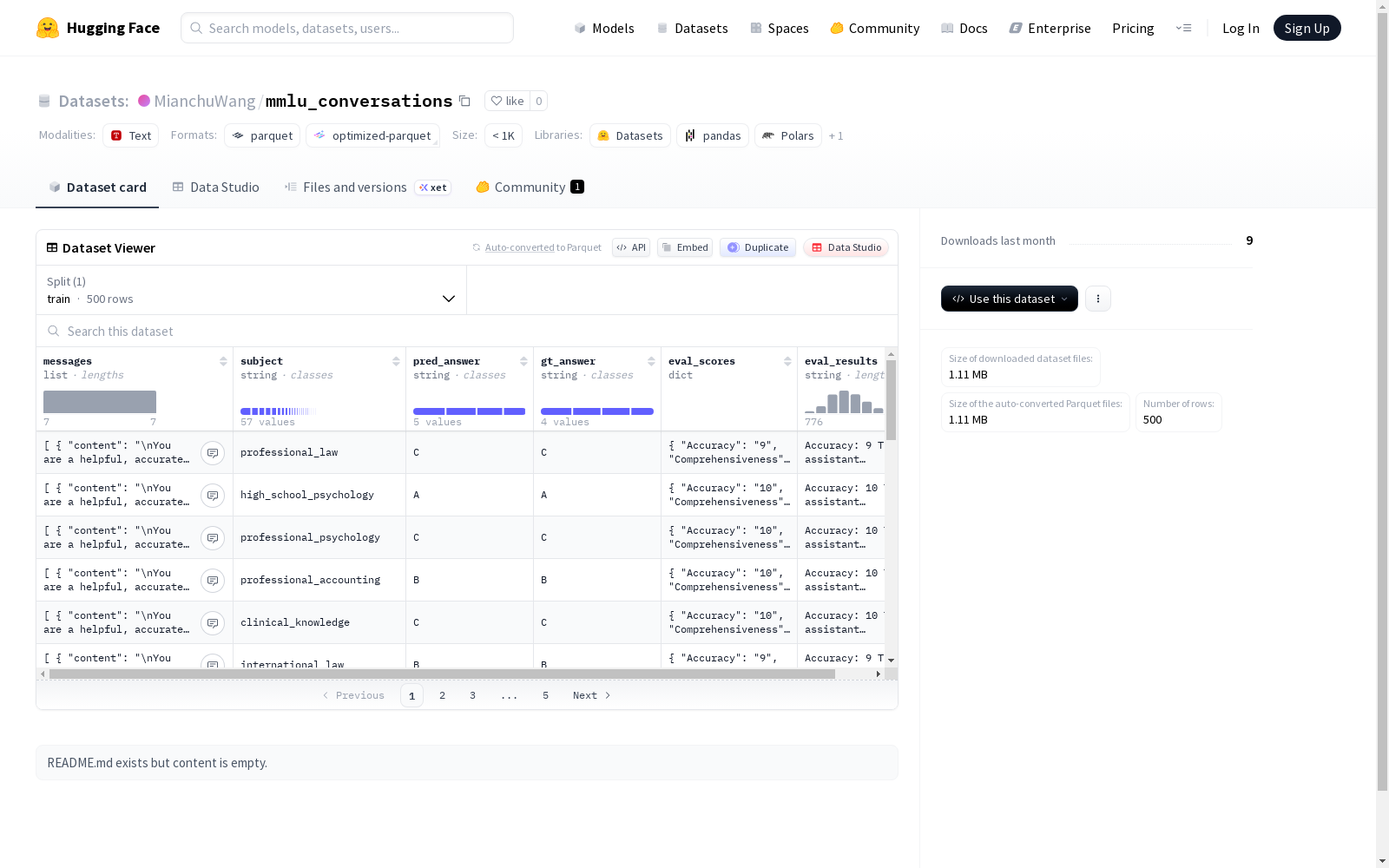Click the table vertical scrollbar
Image resolution: width=1389 pixels, height=868 pixels.
(x=891, y=399)
